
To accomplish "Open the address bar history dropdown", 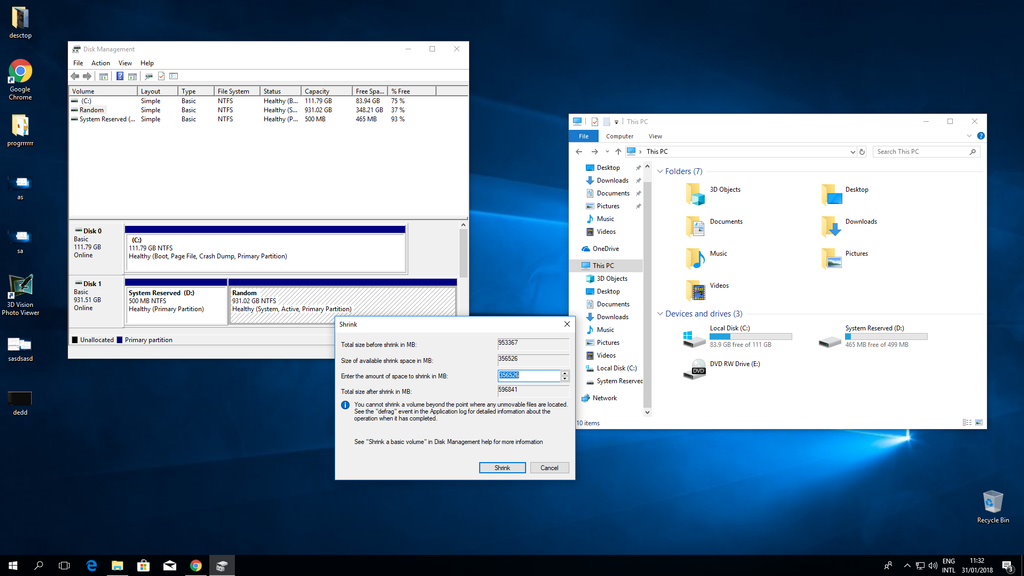I will click(852, 152).
